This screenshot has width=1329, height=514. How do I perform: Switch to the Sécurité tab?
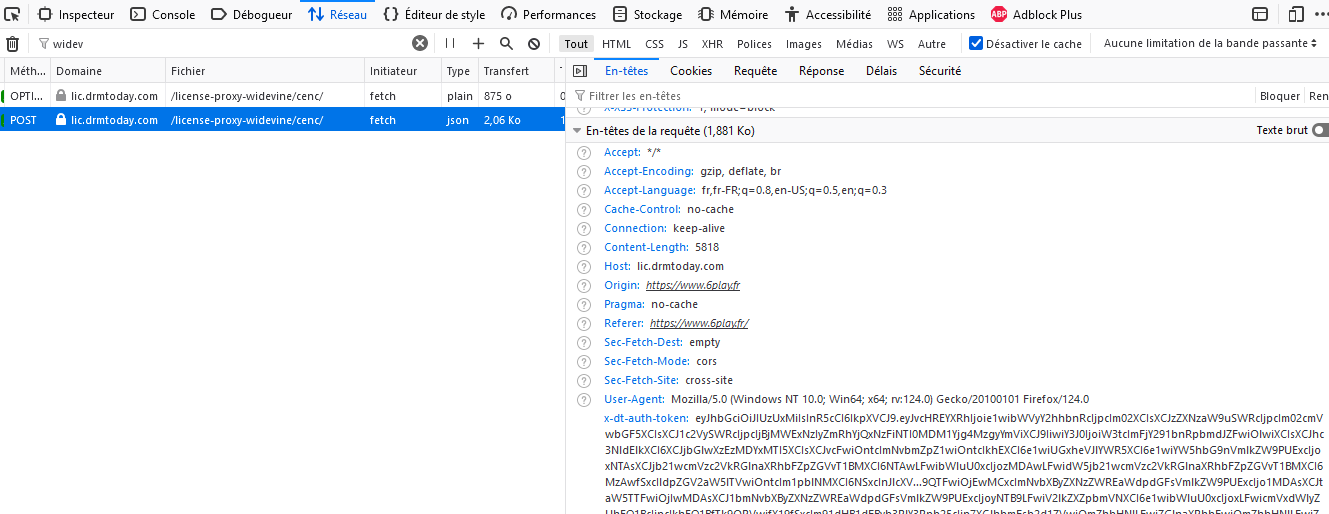[940, 71]
